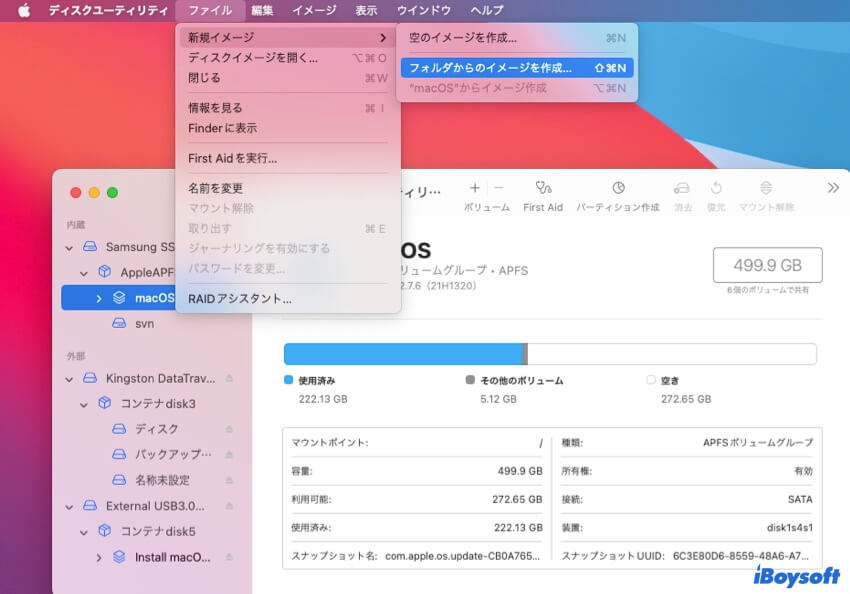Viewport: 850px width, 594px height.
Task: Click the First Aid stethoscope toolbar icon
Action: tap(543, 188)
